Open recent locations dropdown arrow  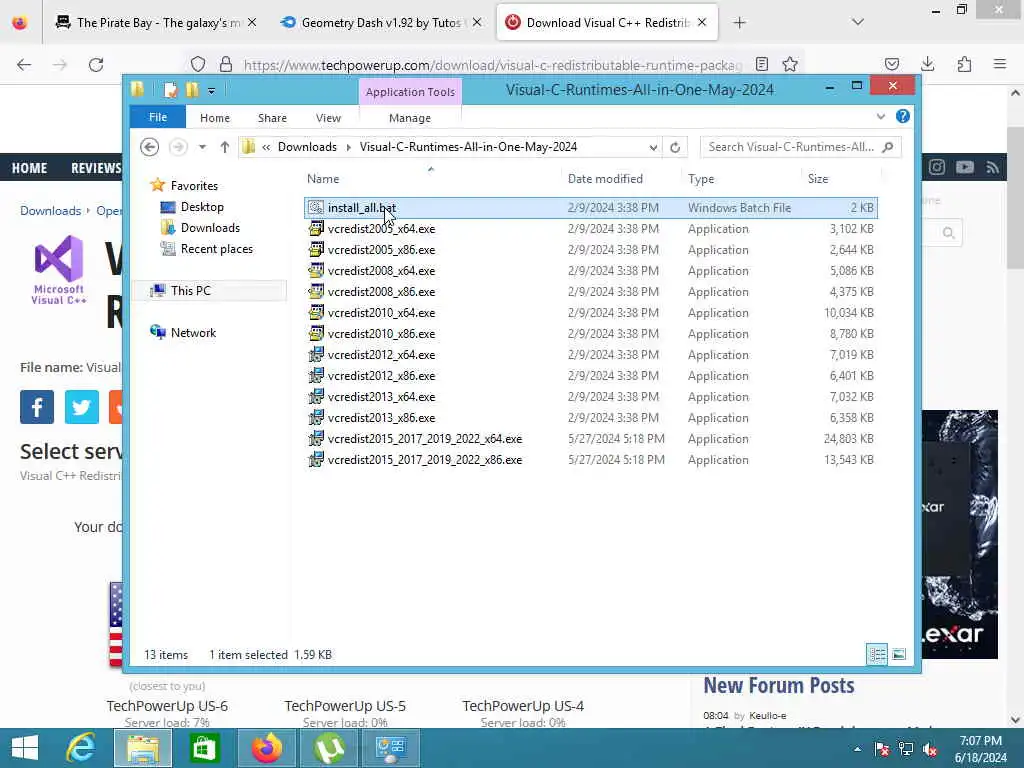202,147
